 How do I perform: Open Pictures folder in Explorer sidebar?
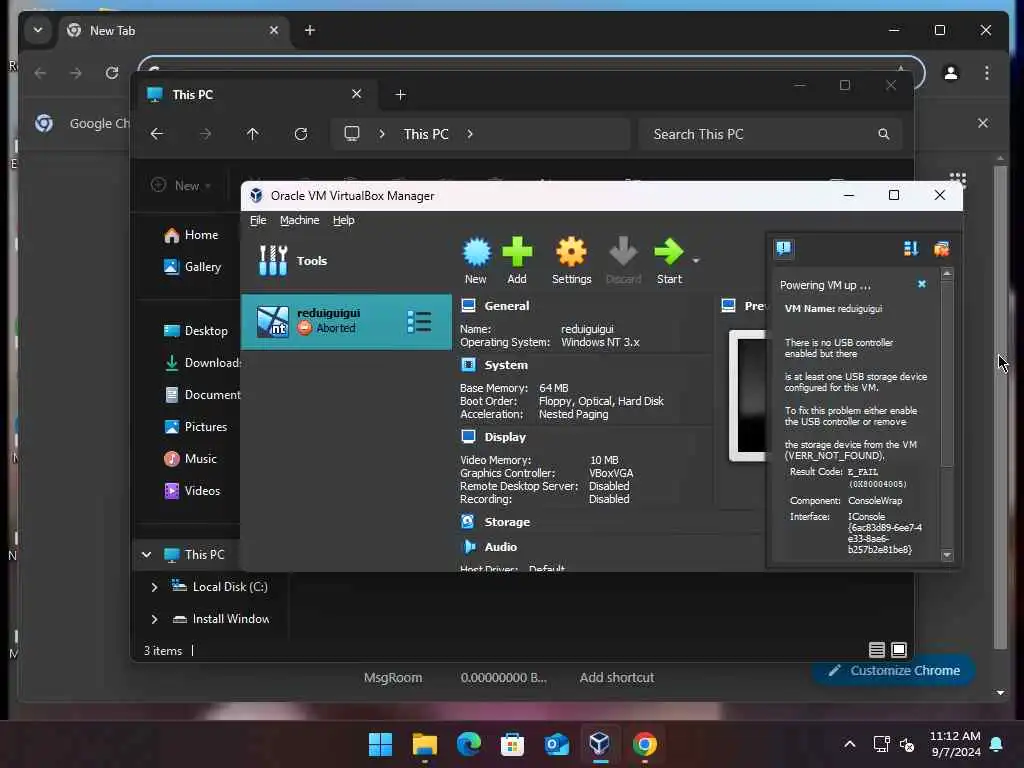[196, 426]
